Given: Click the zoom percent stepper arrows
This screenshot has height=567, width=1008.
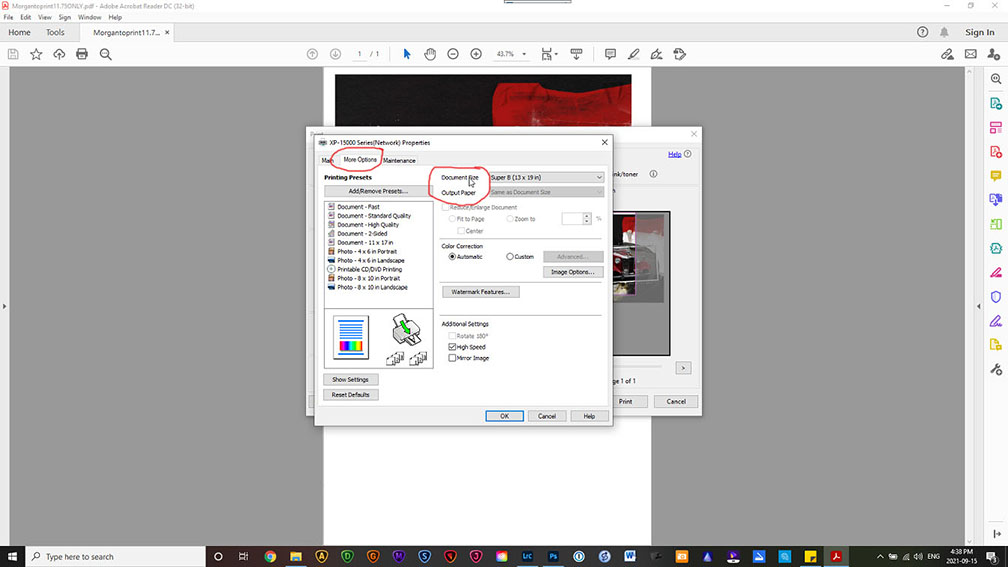Looking at the screenshot, I should click(587, 219).
